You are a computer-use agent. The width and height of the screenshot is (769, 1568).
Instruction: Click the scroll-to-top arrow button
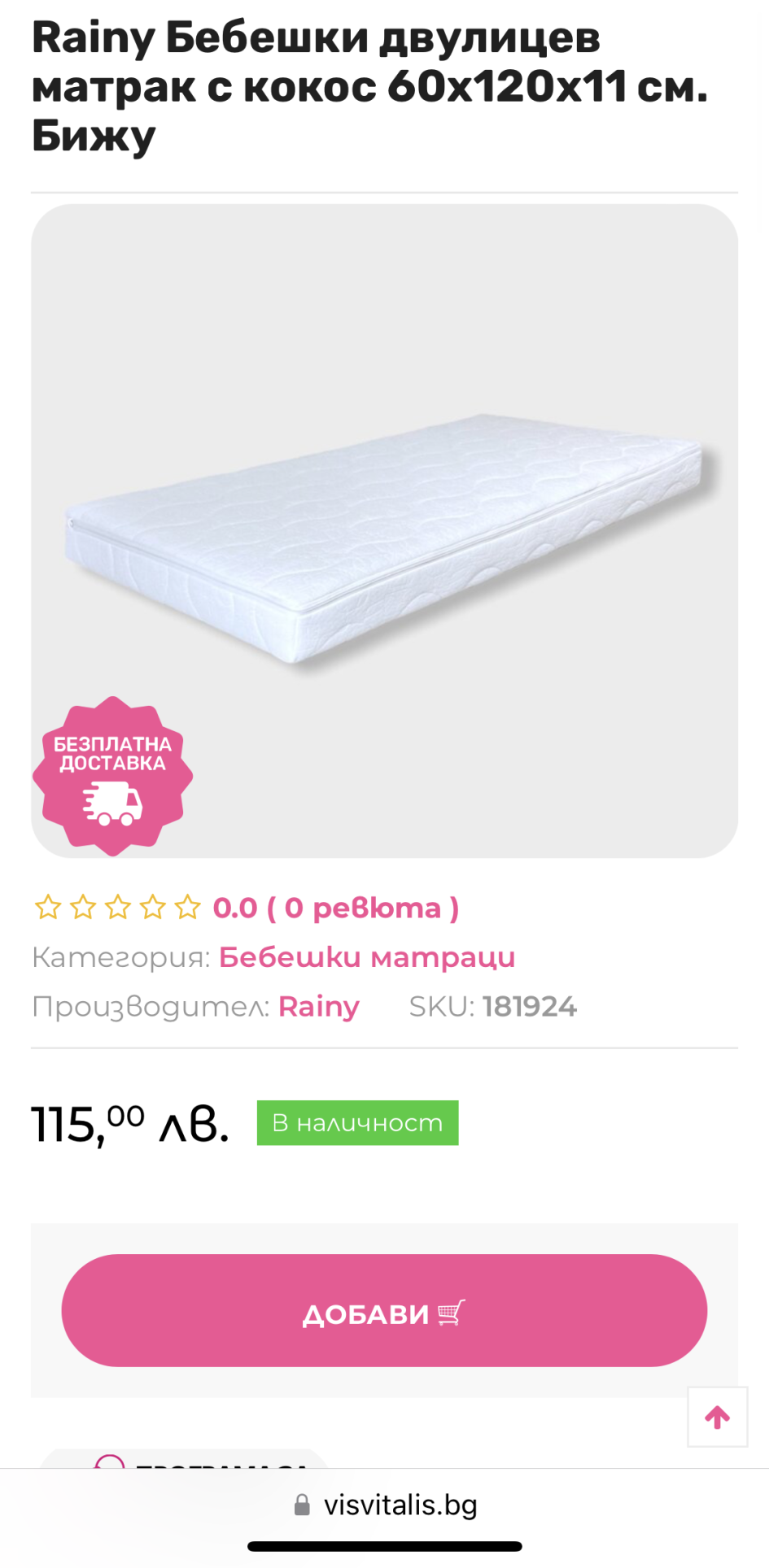click(x=717, y=1417)
